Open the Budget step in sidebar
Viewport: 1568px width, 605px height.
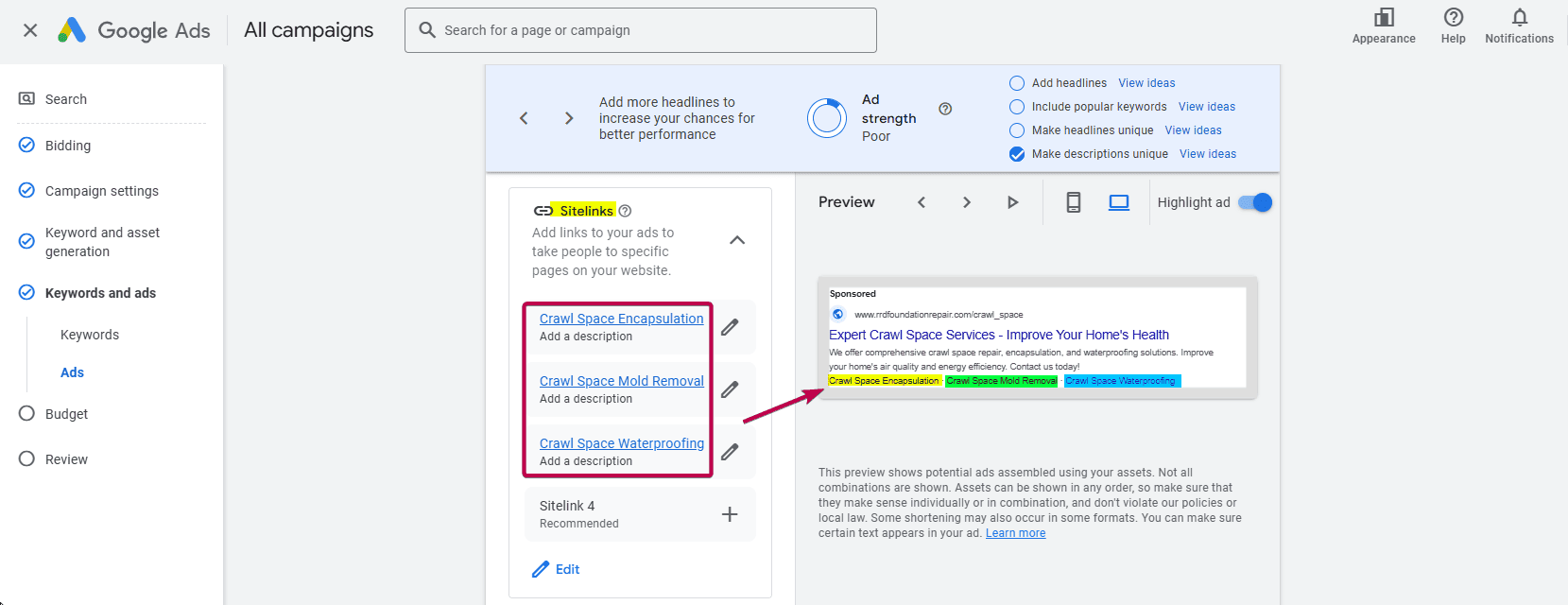pos(66,414)
